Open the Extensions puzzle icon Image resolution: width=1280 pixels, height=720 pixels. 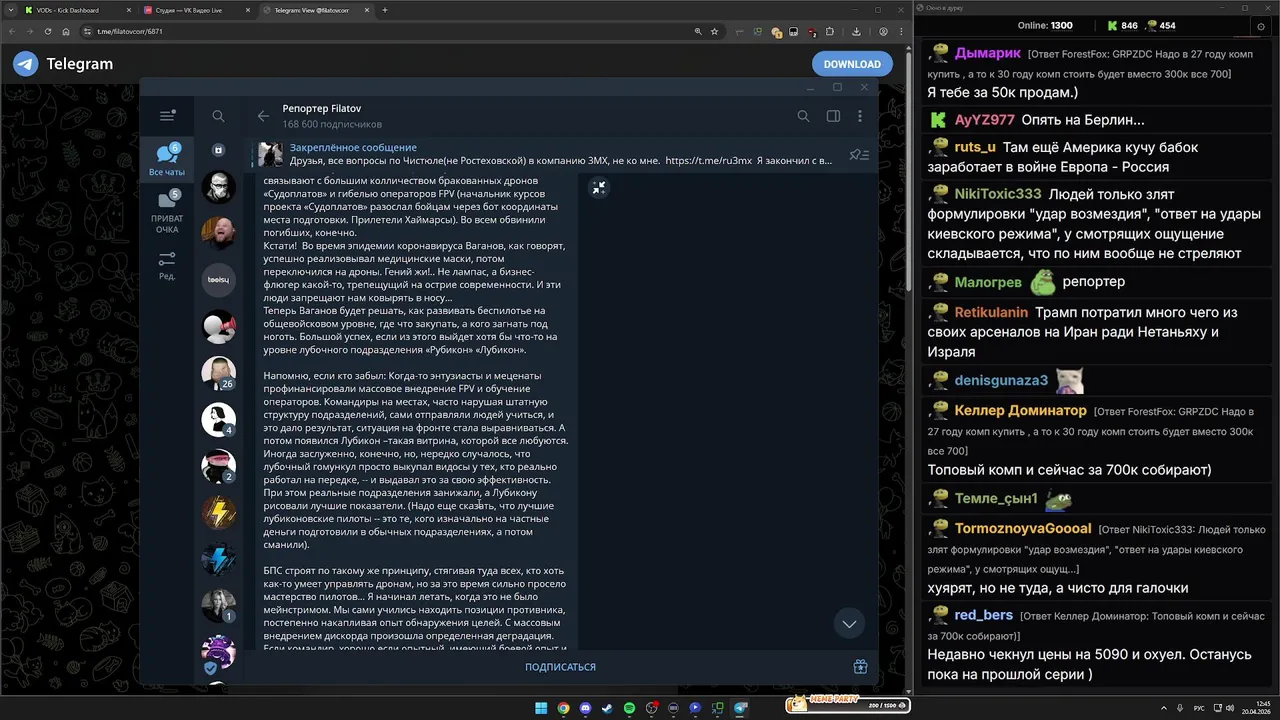[830, 31]
